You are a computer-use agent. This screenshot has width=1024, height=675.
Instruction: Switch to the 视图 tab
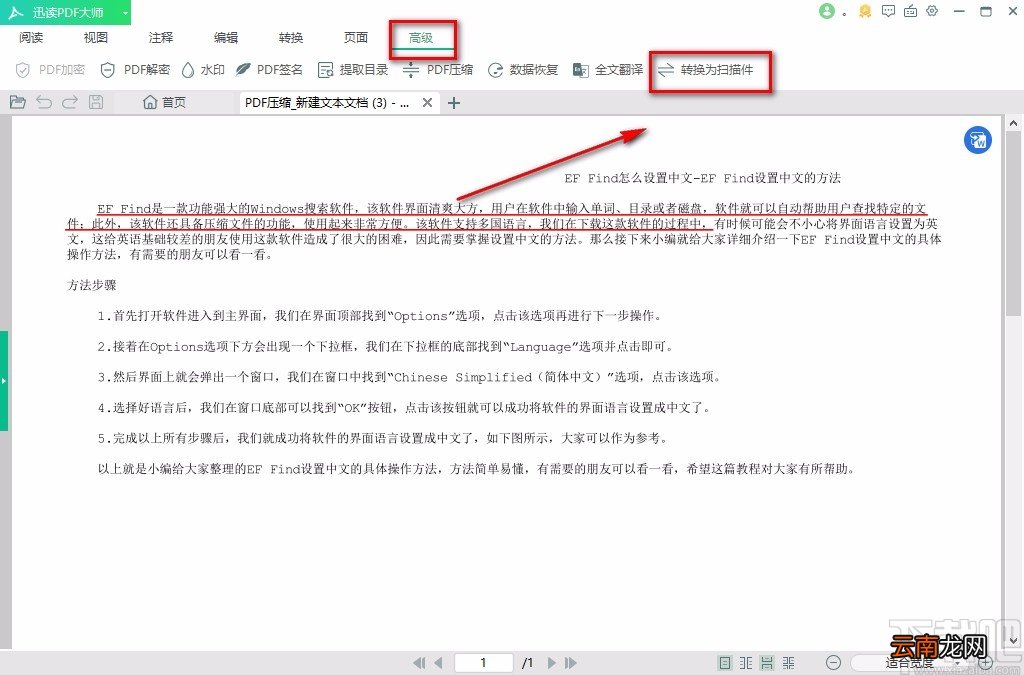tap(95, 37)
